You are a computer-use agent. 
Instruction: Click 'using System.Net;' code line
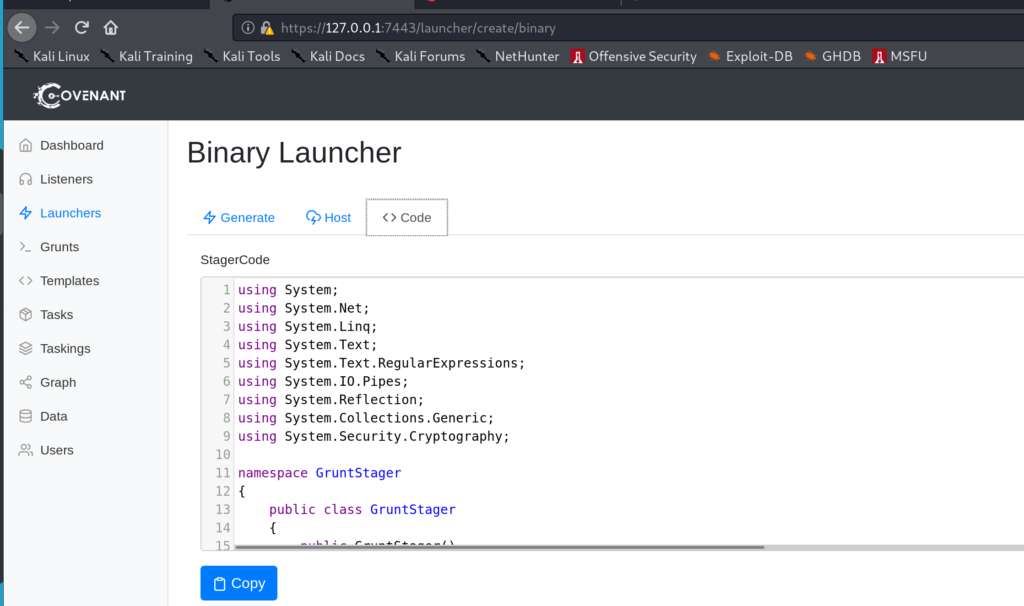tap(304, 308)
